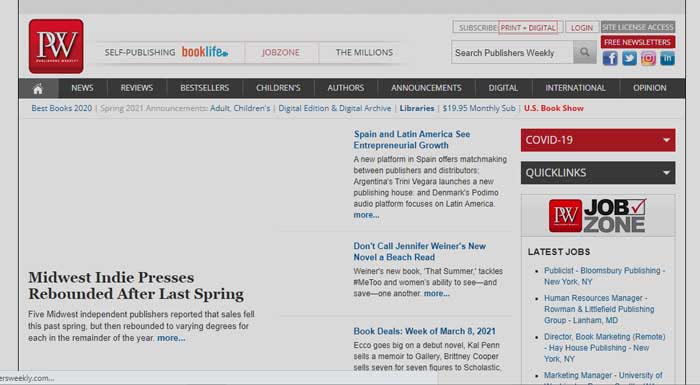
Task: Open the BESTSELLERS menu
Action: [x=204, y=88]
